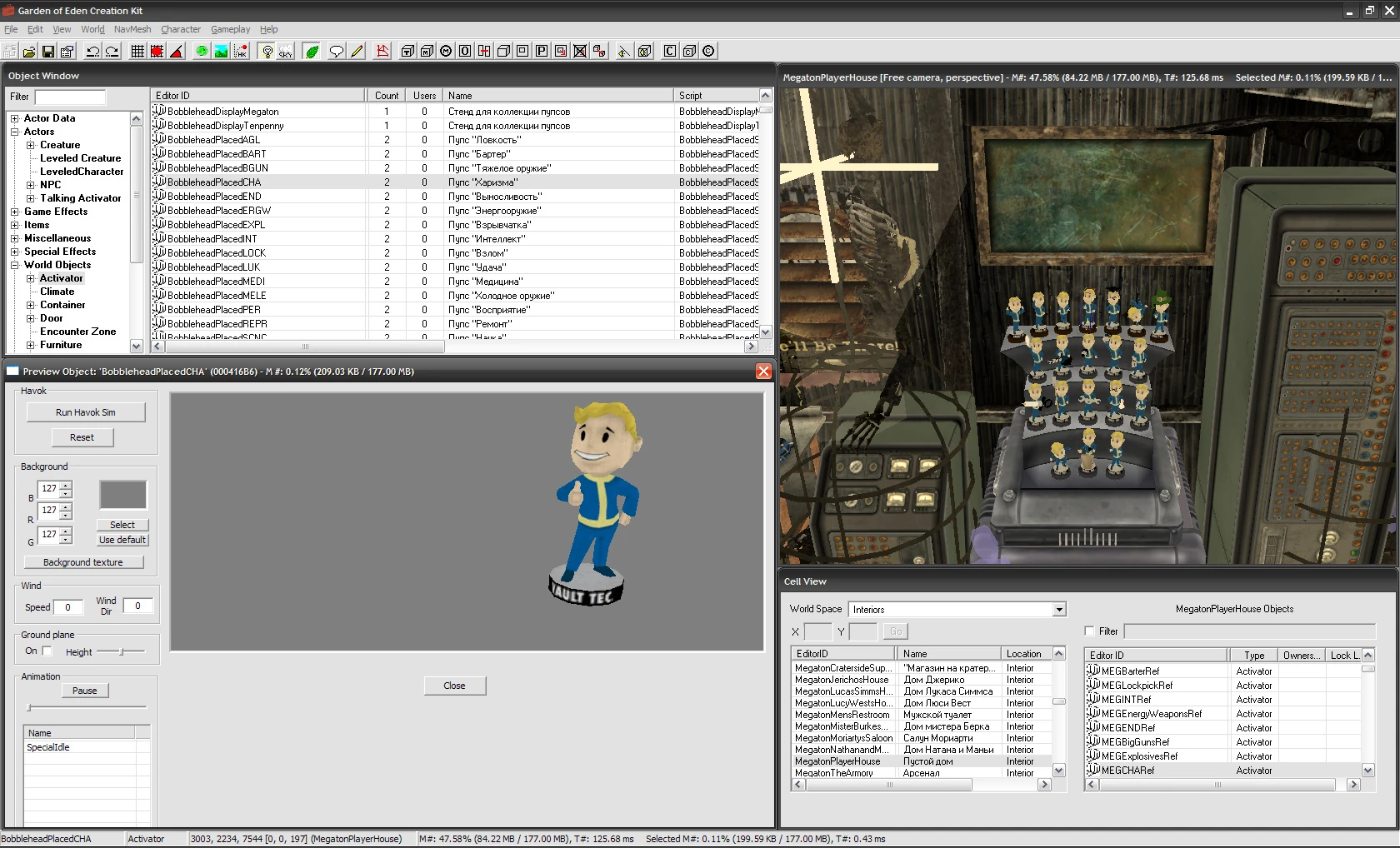Click the circled M toolbar icon

pos(446,52)
